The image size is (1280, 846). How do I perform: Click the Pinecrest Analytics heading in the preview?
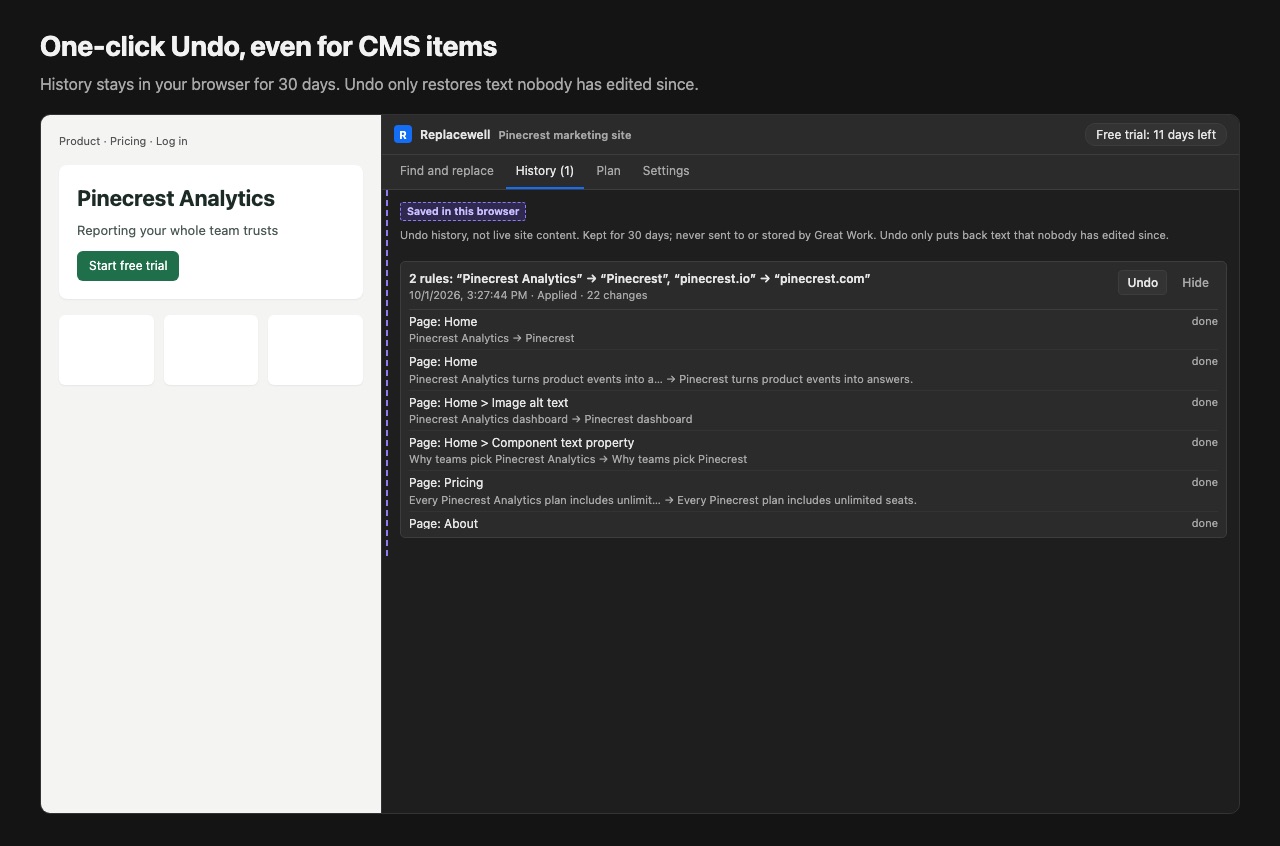click(x=176, y=198)
